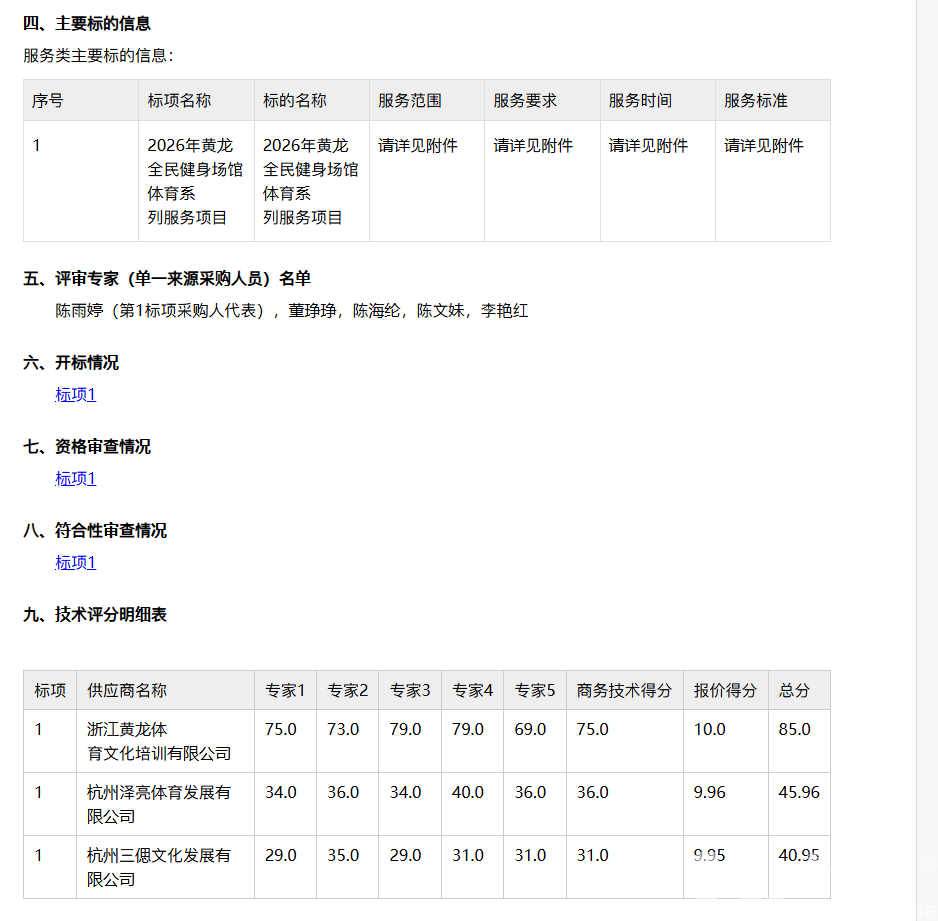Open the 标项1 link under 开标情况
The image size is (938, 921).
[75, 394]
